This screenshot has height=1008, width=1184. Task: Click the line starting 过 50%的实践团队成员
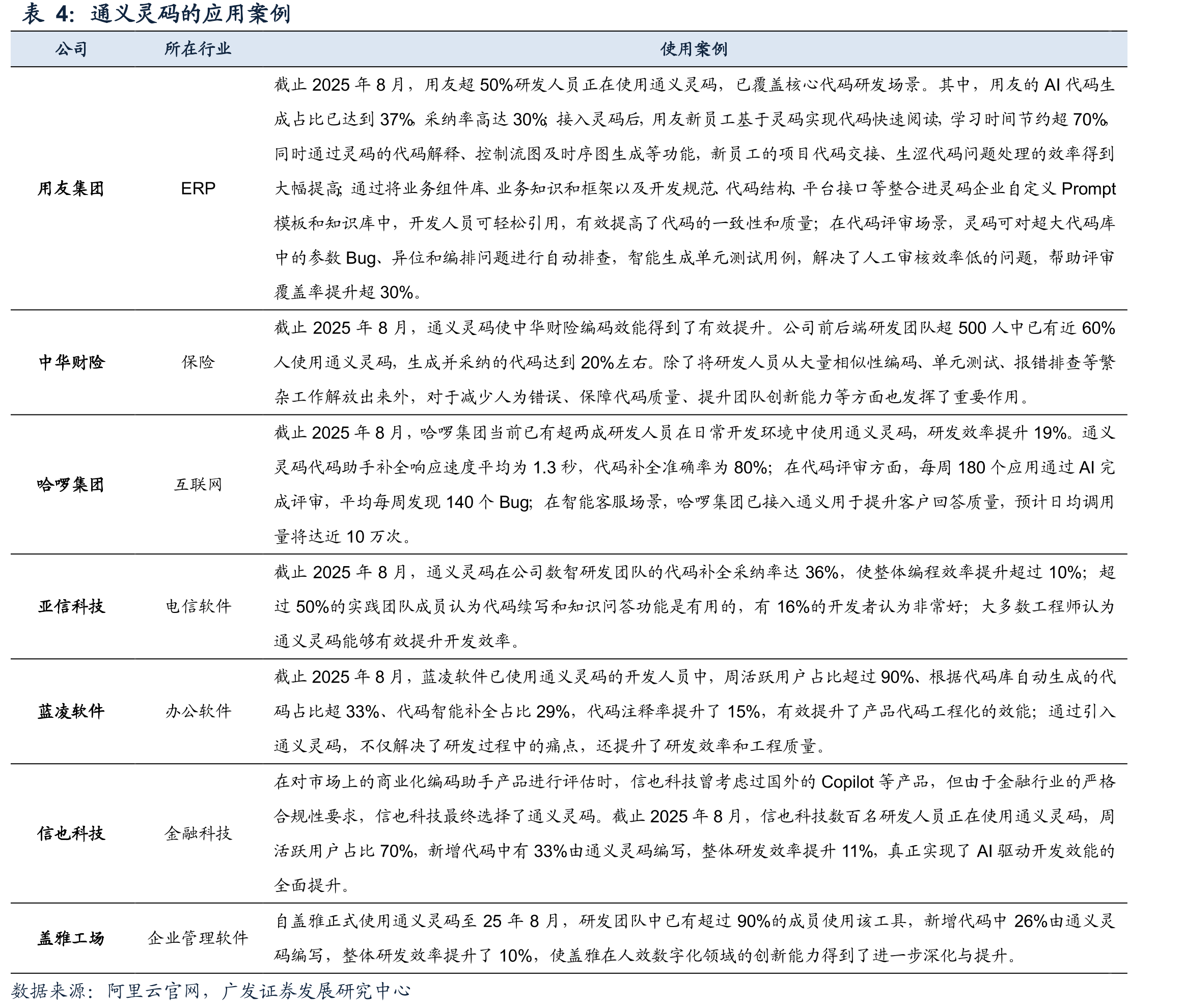click(x=694, y=606)
